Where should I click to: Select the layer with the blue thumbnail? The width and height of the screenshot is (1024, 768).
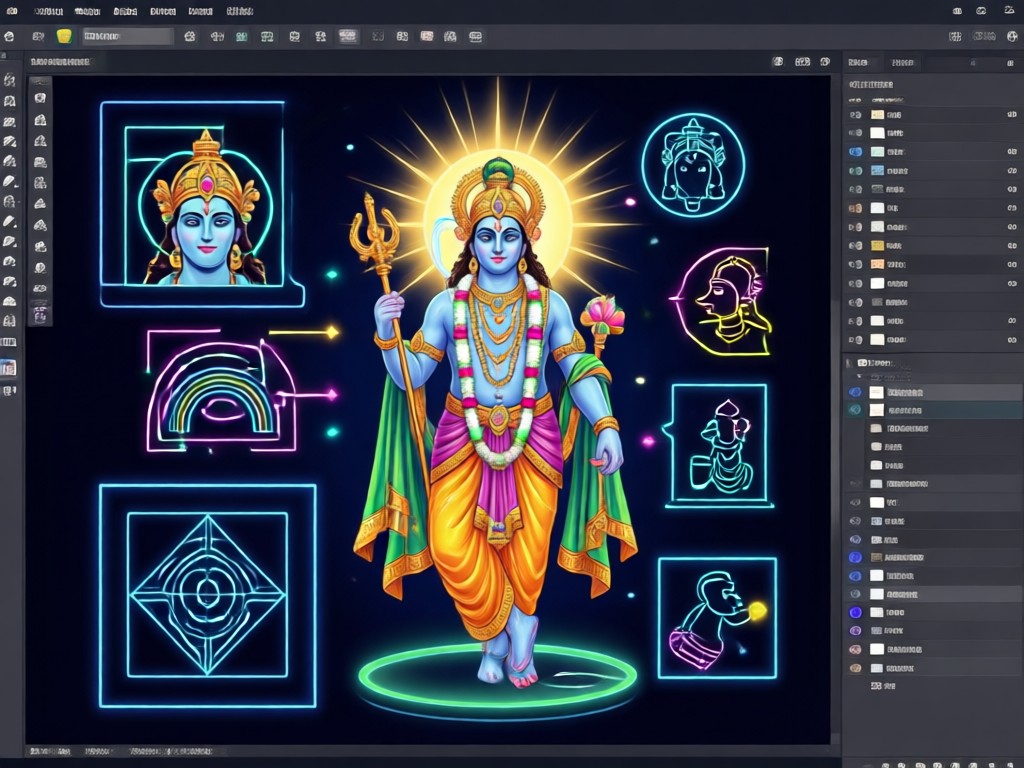(931, 170)
